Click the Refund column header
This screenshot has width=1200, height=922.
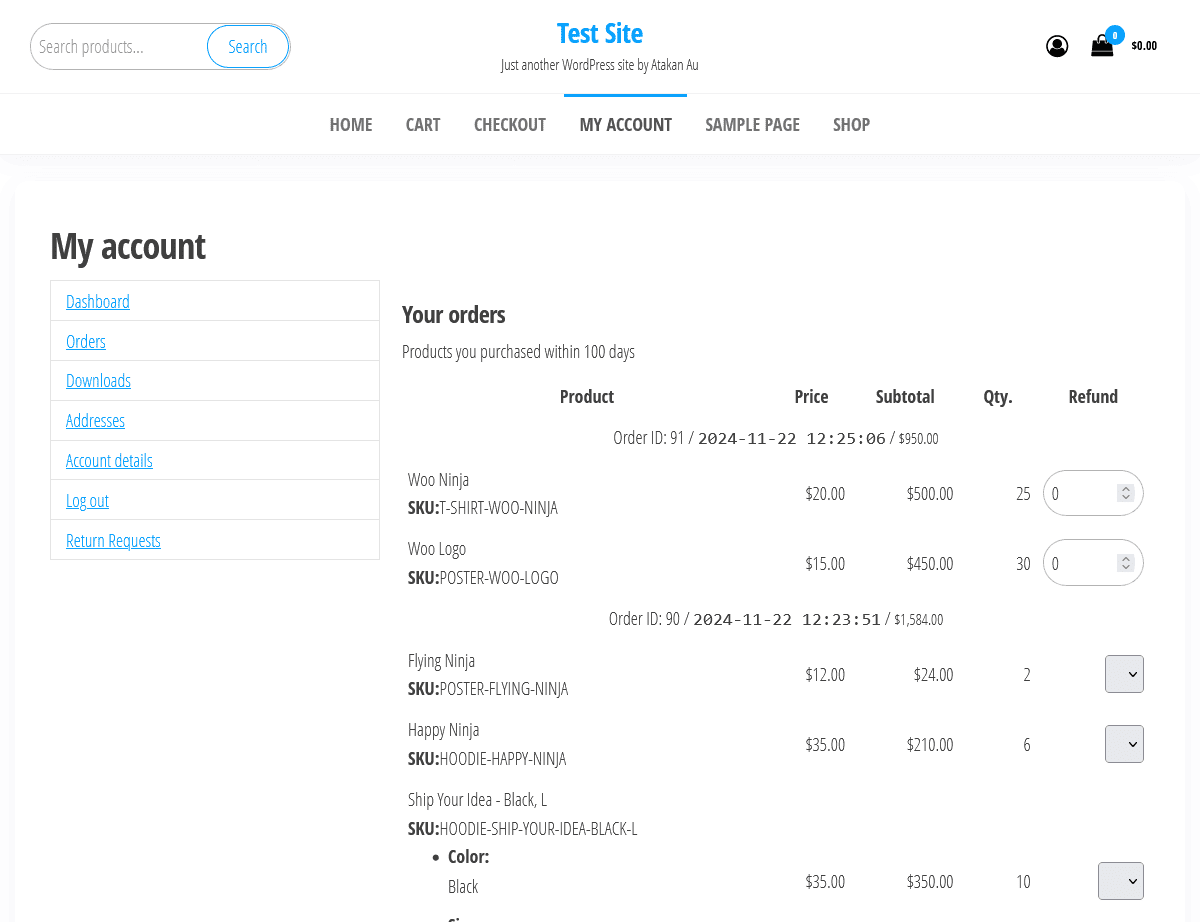click(x=1093, y=397)
